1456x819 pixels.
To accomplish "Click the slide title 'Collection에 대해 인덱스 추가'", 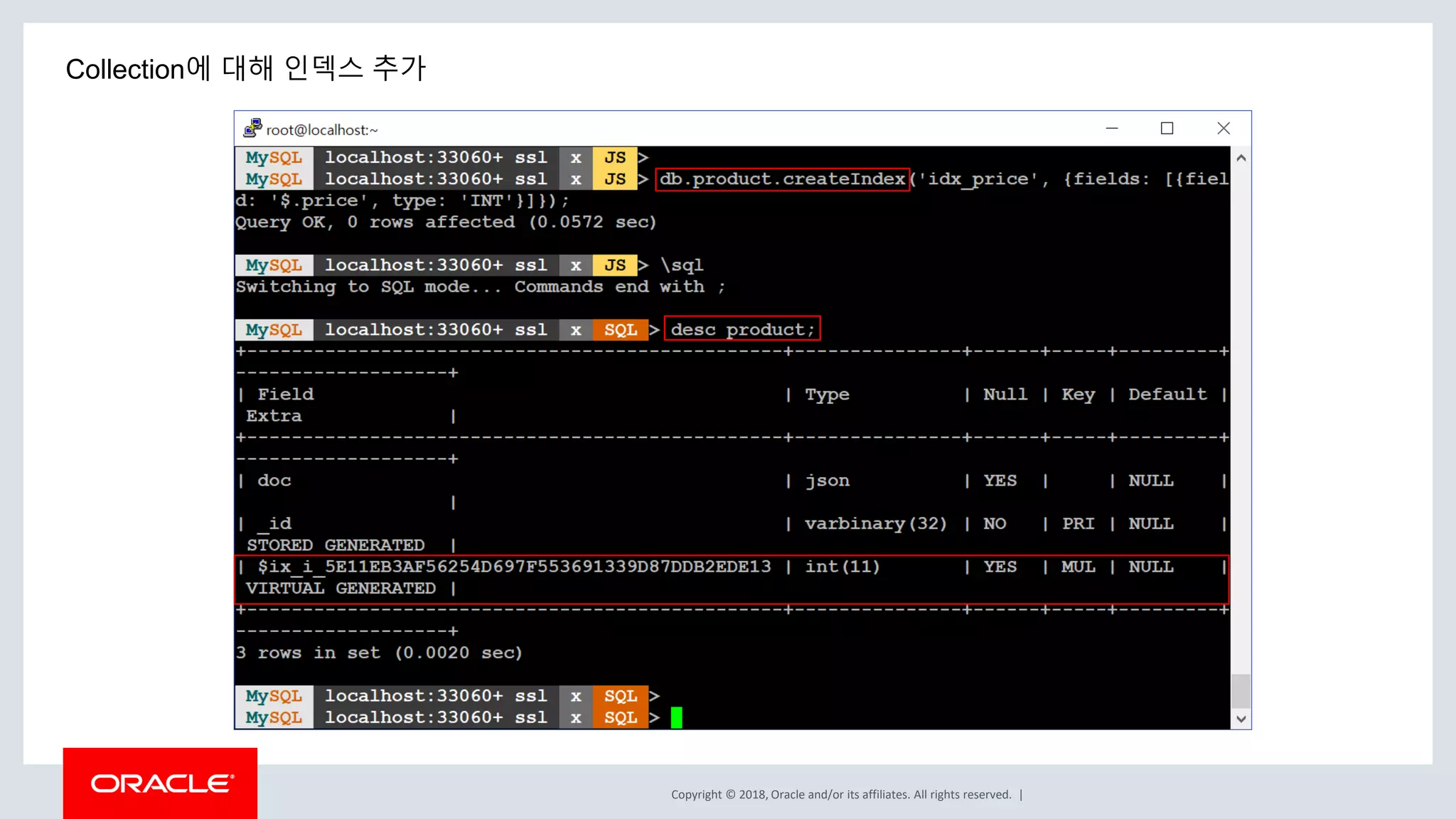I will tap(245, 68).
